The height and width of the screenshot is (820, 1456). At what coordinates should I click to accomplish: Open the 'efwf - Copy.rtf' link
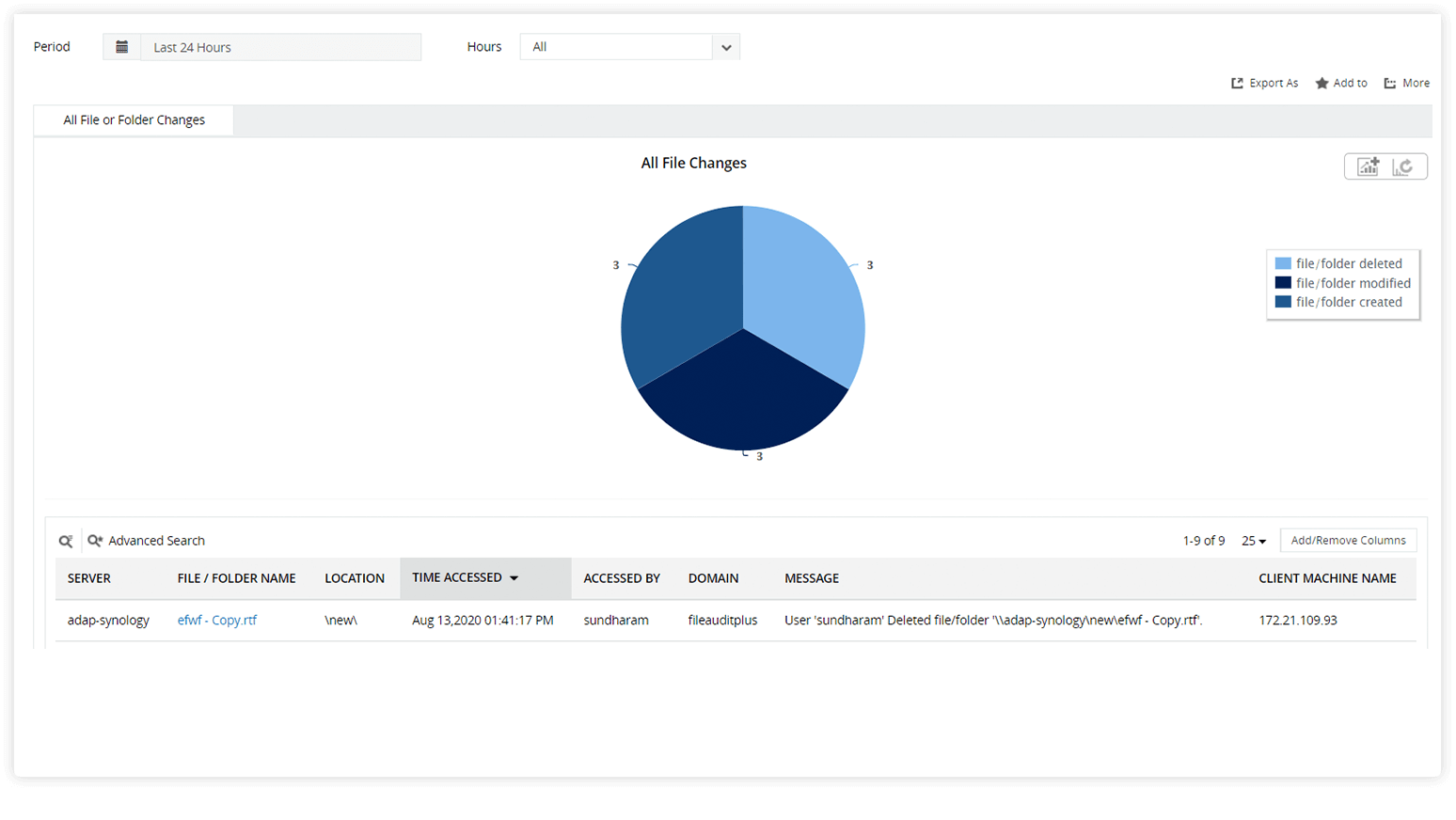pos(217,620)
